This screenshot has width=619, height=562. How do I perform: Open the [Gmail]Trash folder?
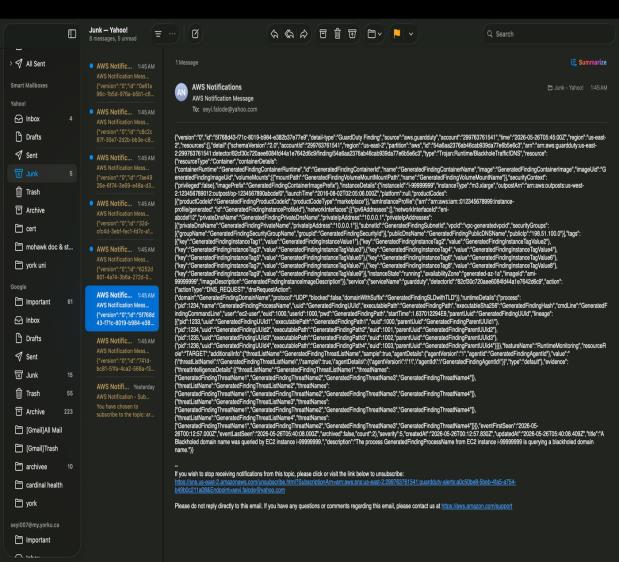[x=43, y=448]
